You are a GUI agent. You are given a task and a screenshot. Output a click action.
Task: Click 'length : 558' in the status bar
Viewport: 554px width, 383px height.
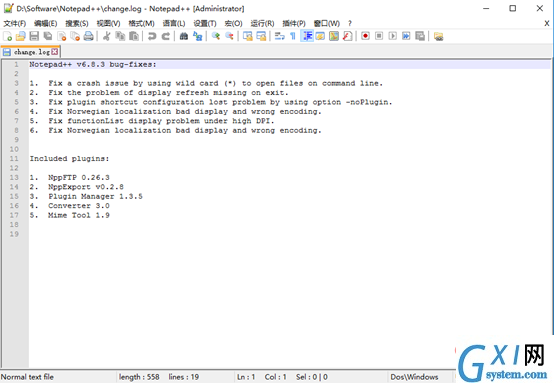tap(139, 377)
